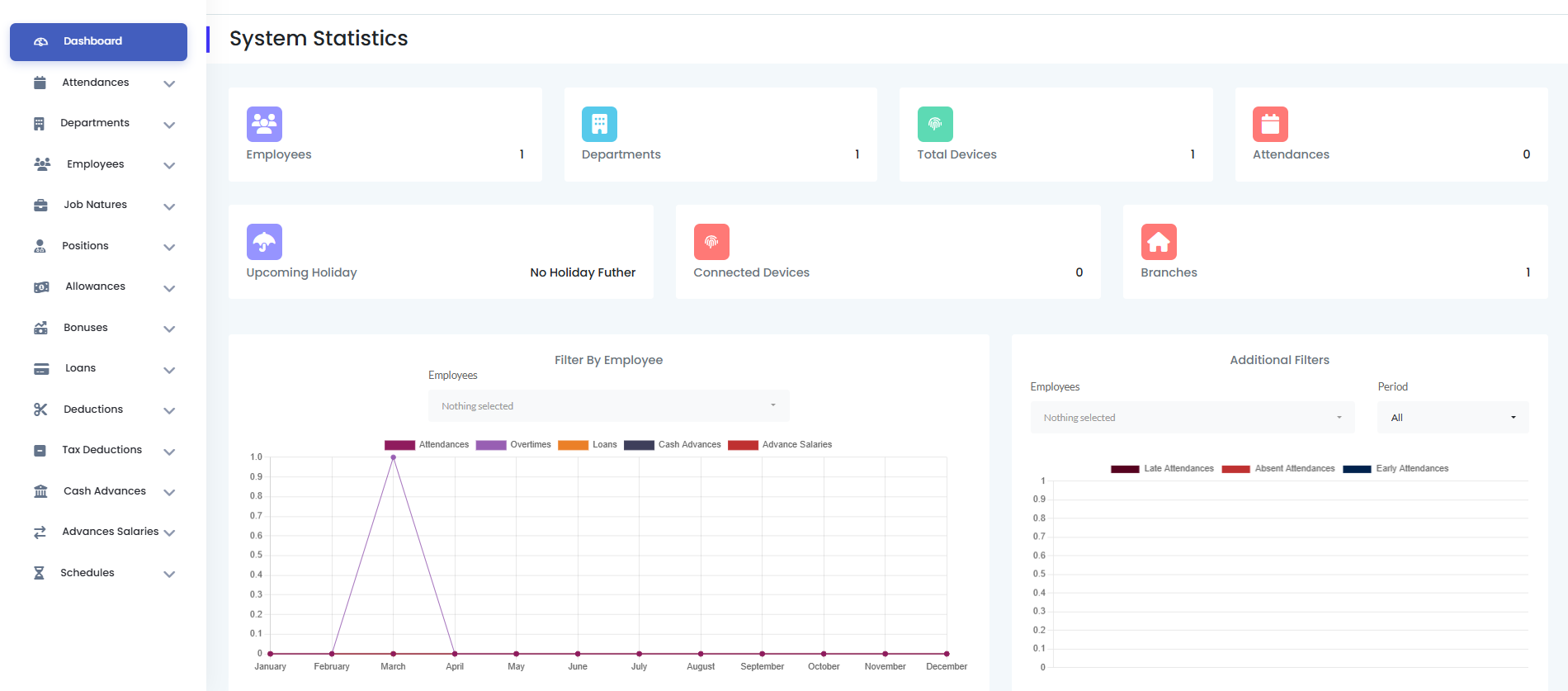1568x691 pixels.
Task: Open the Dashboard menu item
Action: (x=98, y=41)
